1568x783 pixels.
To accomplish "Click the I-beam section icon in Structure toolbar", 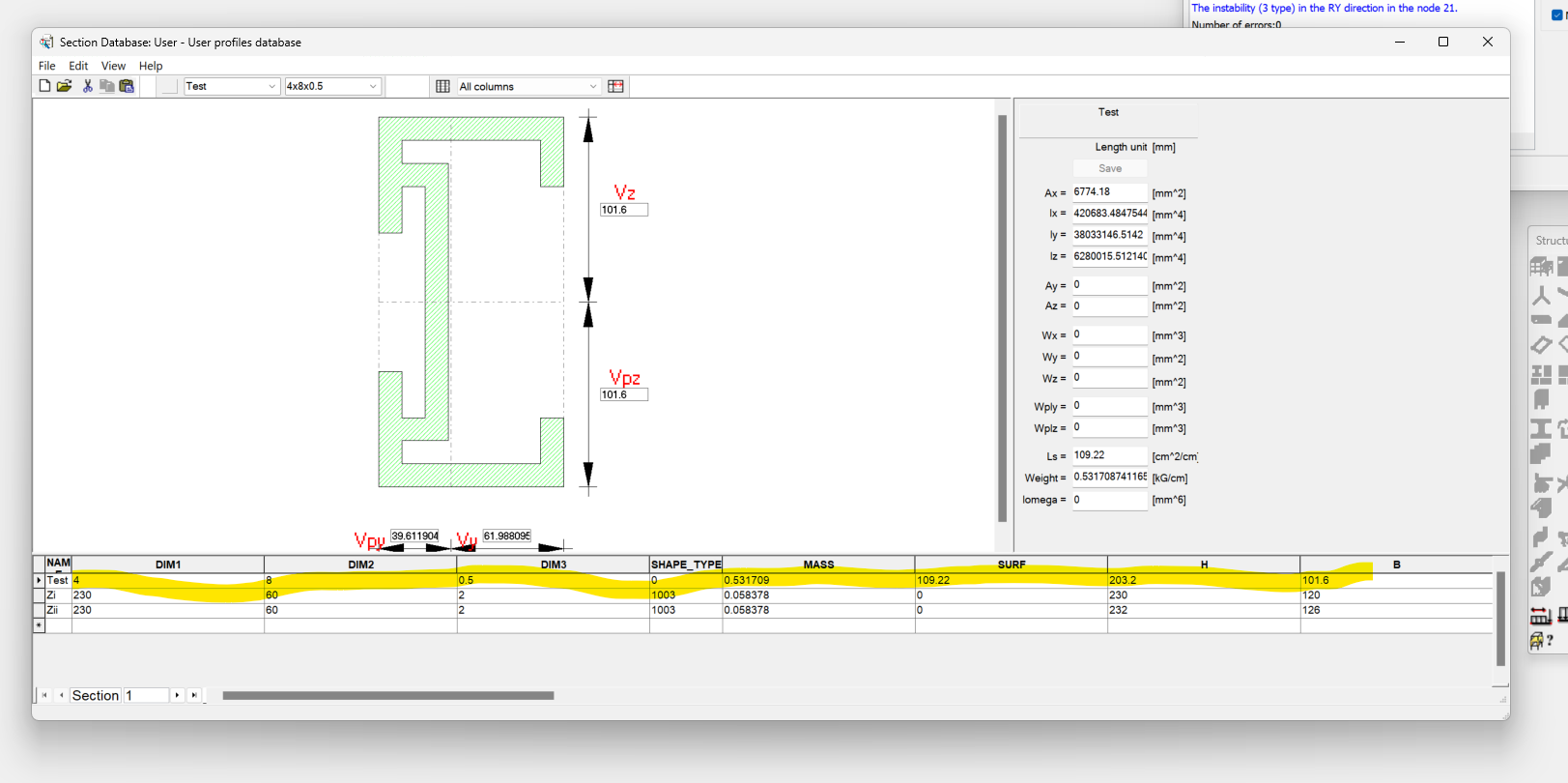I will (x=1541, y=428).
